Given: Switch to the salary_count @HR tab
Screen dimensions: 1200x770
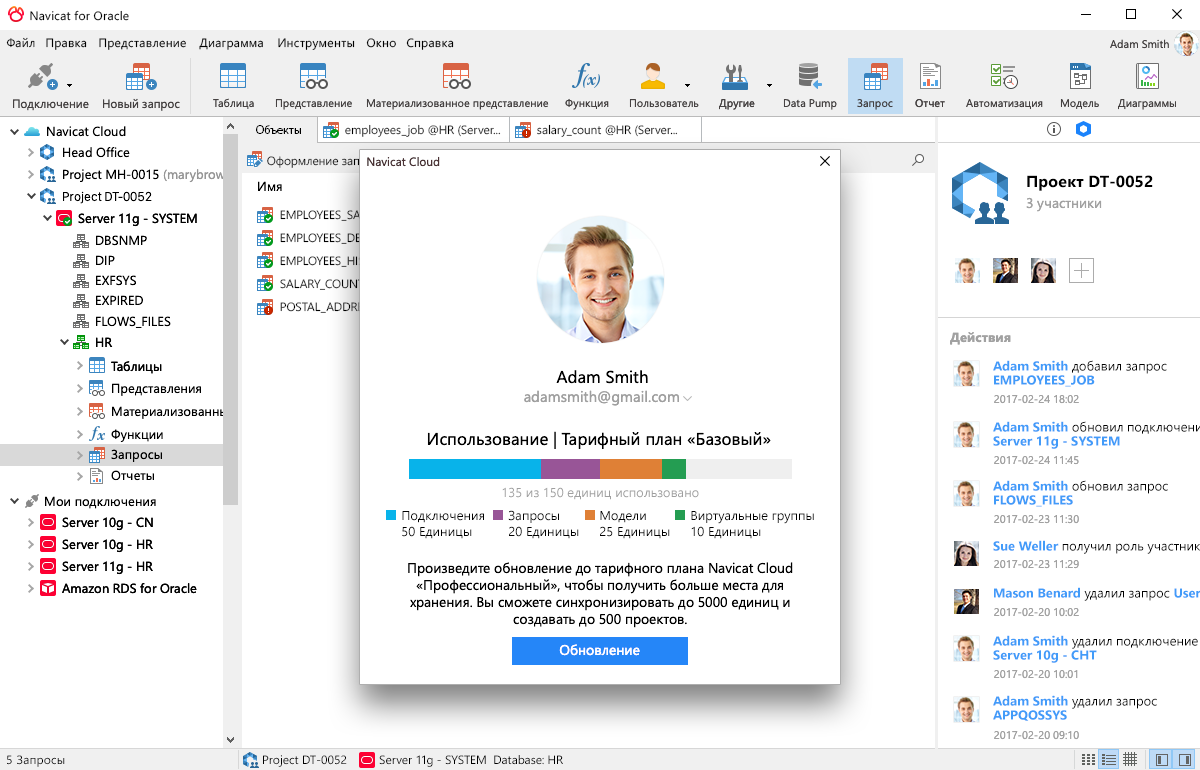Looking at the screenshot, I should point(605,130).
